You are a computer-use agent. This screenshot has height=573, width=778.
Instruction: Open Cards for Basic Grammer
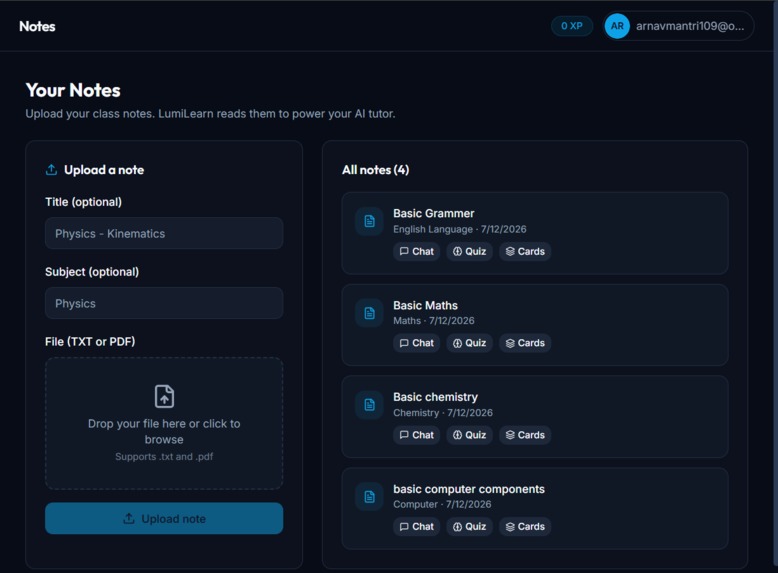pyautogui.click(x=525, y=252)
